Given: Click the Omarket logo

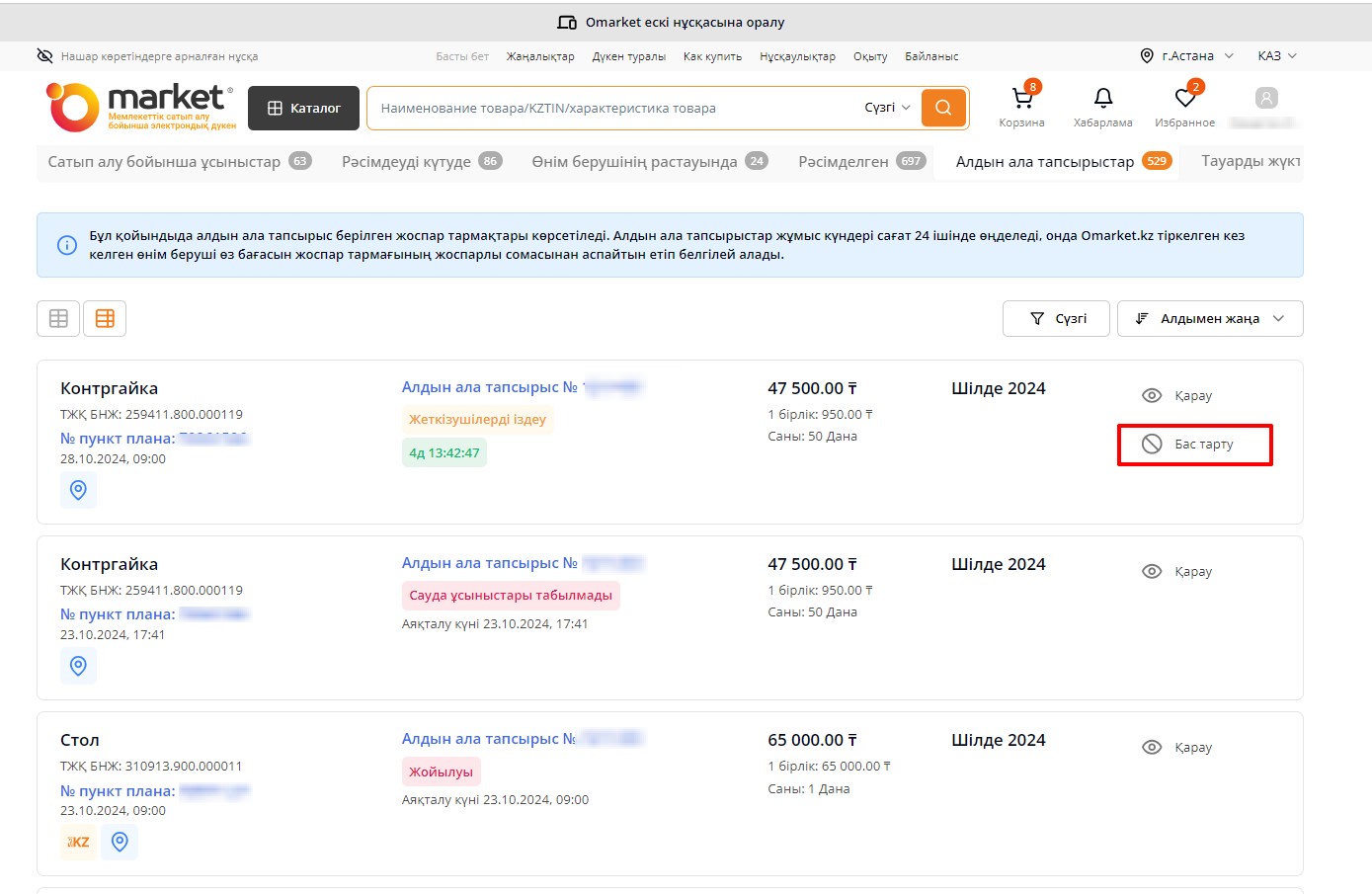Looking at the screenshot, I should [x=140, y=107].
